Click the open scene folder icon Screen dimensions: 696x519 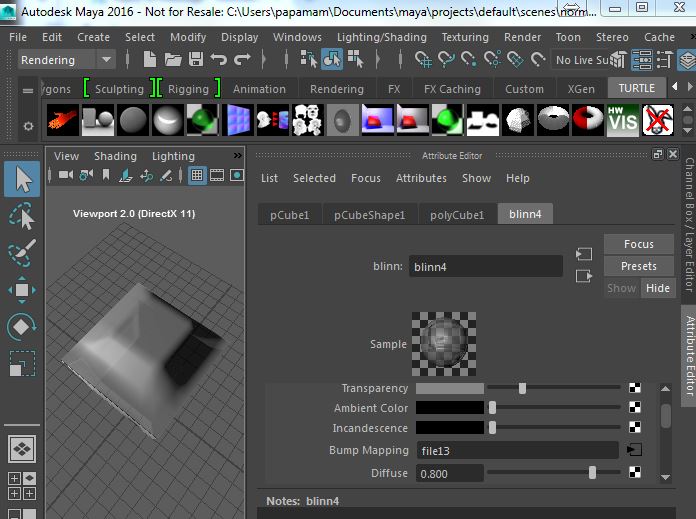(173, 60)
